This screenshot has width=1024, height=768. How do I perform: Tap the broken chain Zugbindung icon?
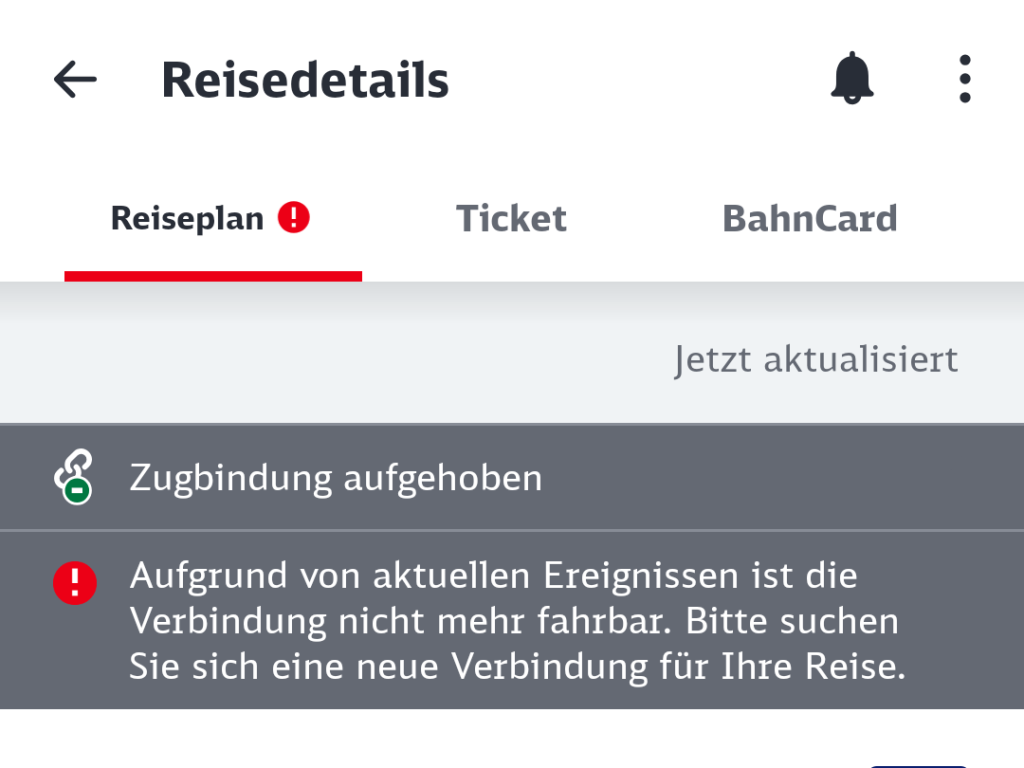tap(72, 473)
